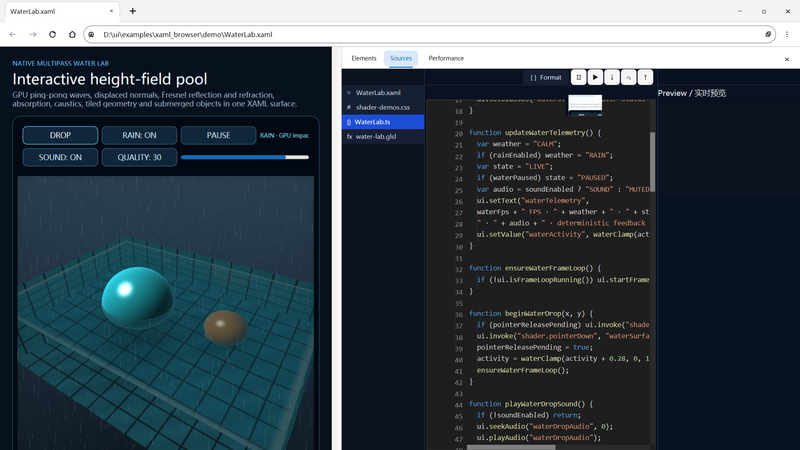The width and height of the screenshot is (800, 450).
Task: Click the water activity progress bar
Action: 245,157
